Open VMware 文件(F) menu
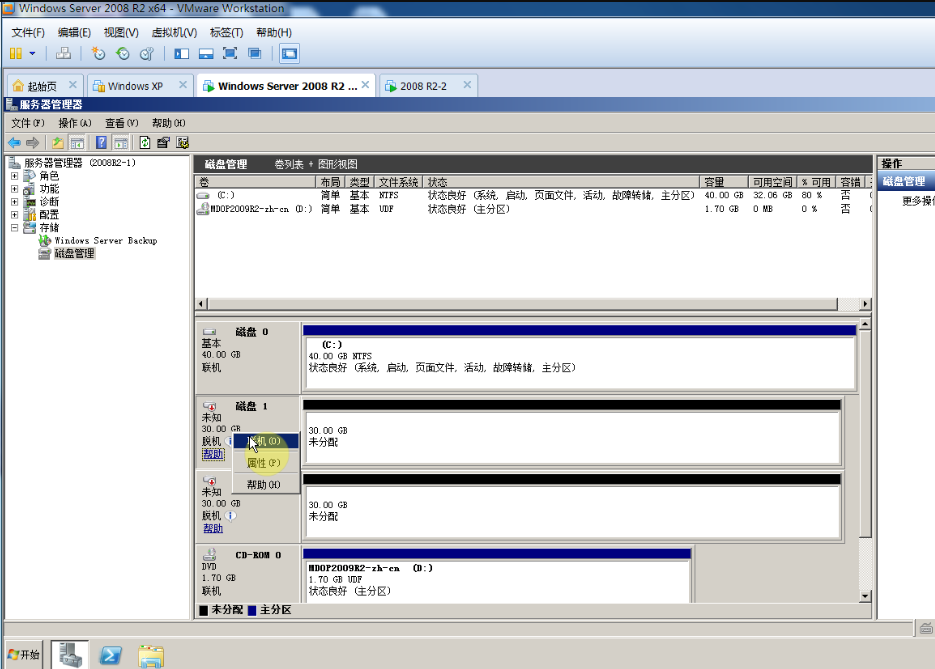935x669 pixels. point(28,32)
